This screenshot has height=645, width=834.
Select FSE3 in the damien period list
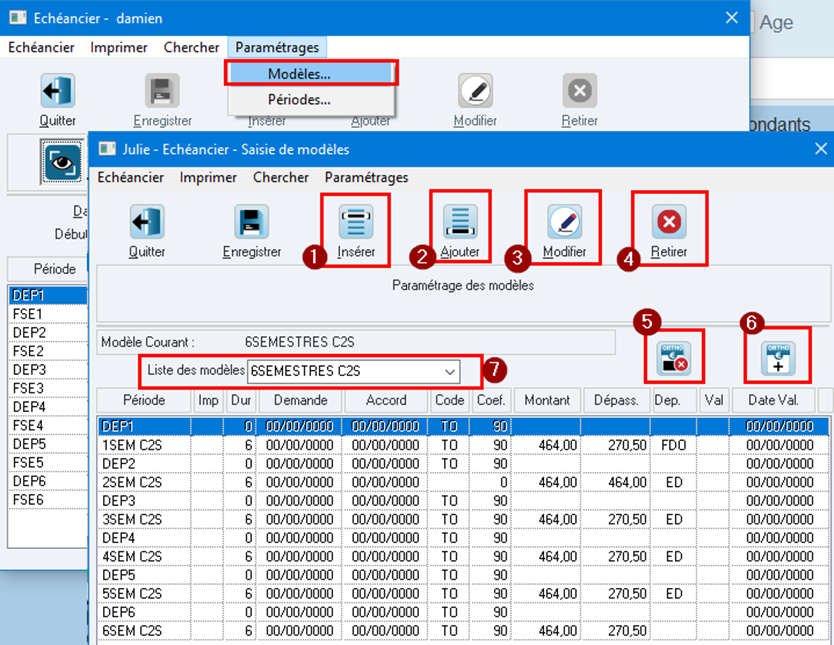(x=48, y=389)
